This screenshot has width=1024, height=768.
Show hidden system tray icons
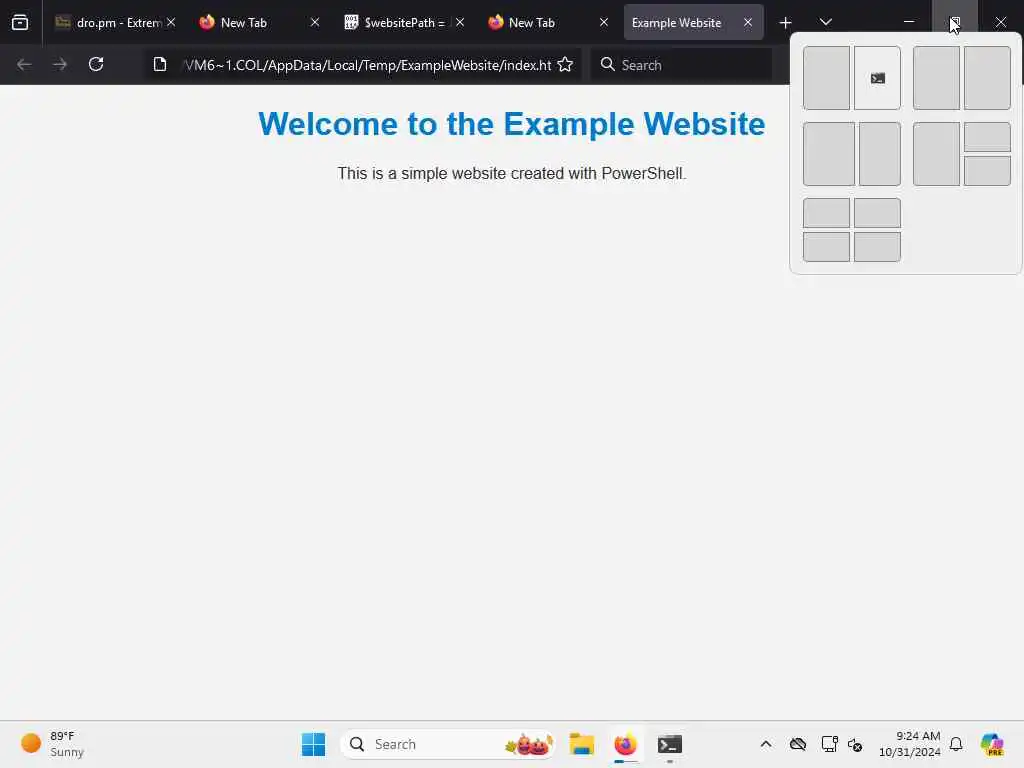click(766, 744)
